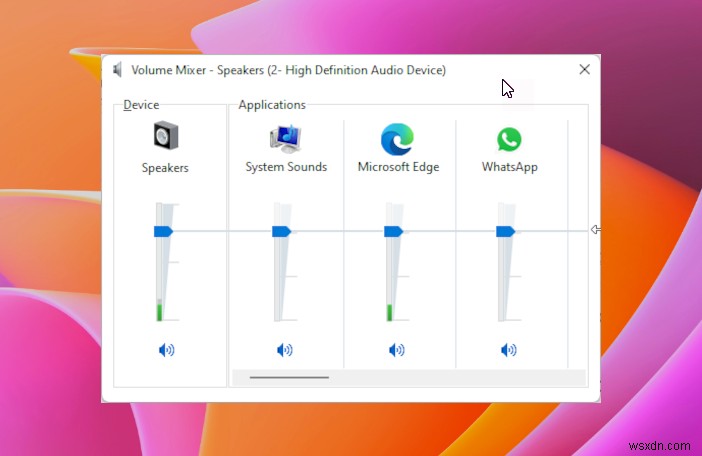
Task: Click the Device group label
Action: point(141,105)
